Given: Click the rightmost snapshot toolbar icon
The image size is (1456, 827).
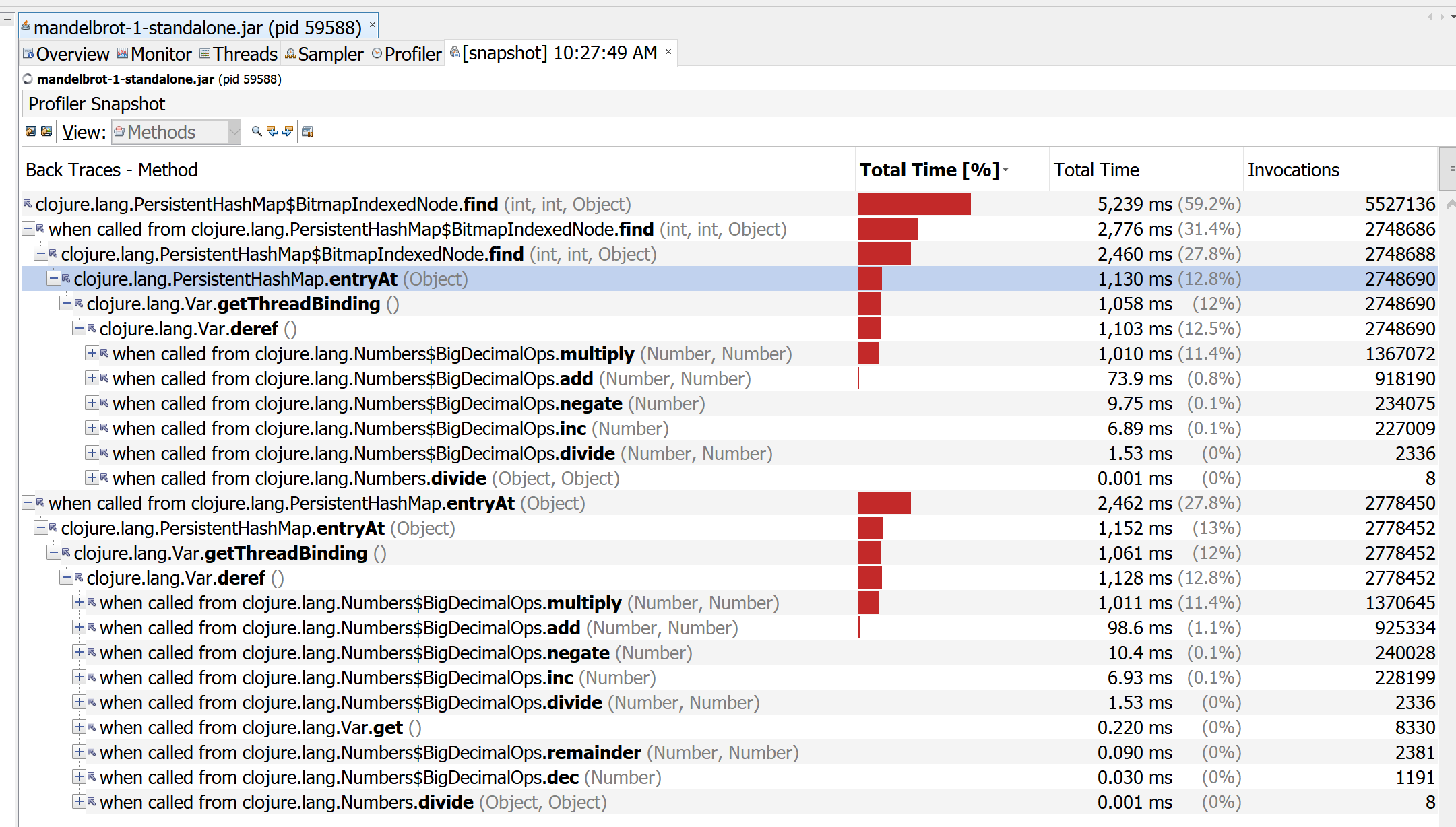Looking at the screenshot, I should (x=307, y=131).
